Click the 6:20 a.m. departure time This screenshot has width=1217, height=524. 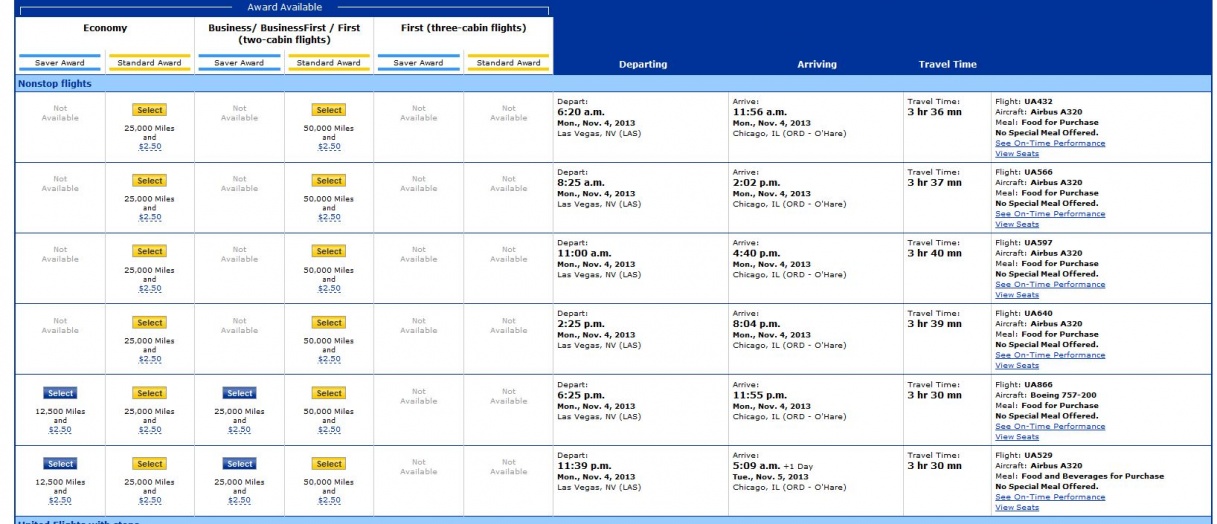[580, 112]
